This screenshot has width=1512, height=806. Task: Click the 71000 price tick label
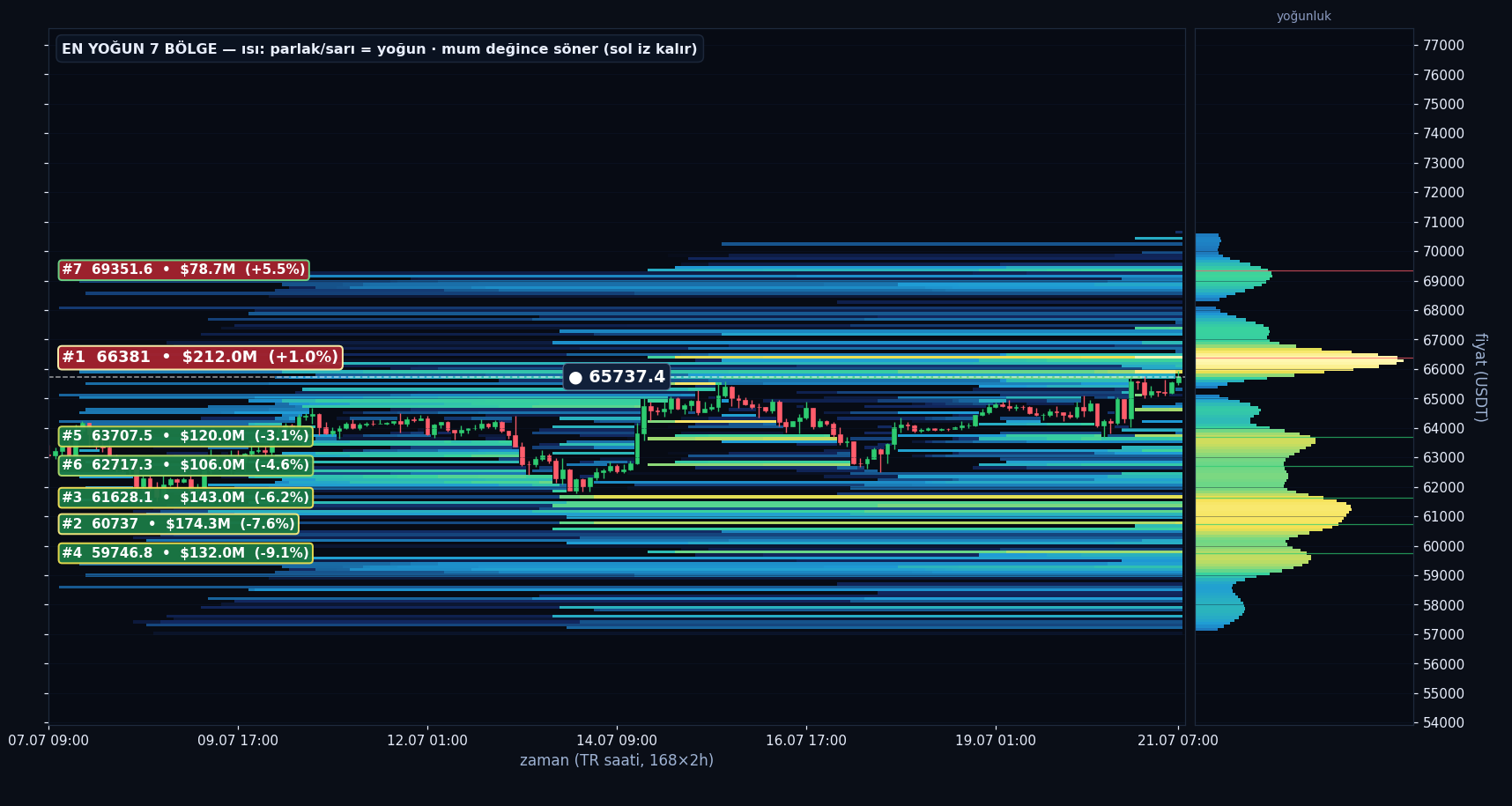1443,223
